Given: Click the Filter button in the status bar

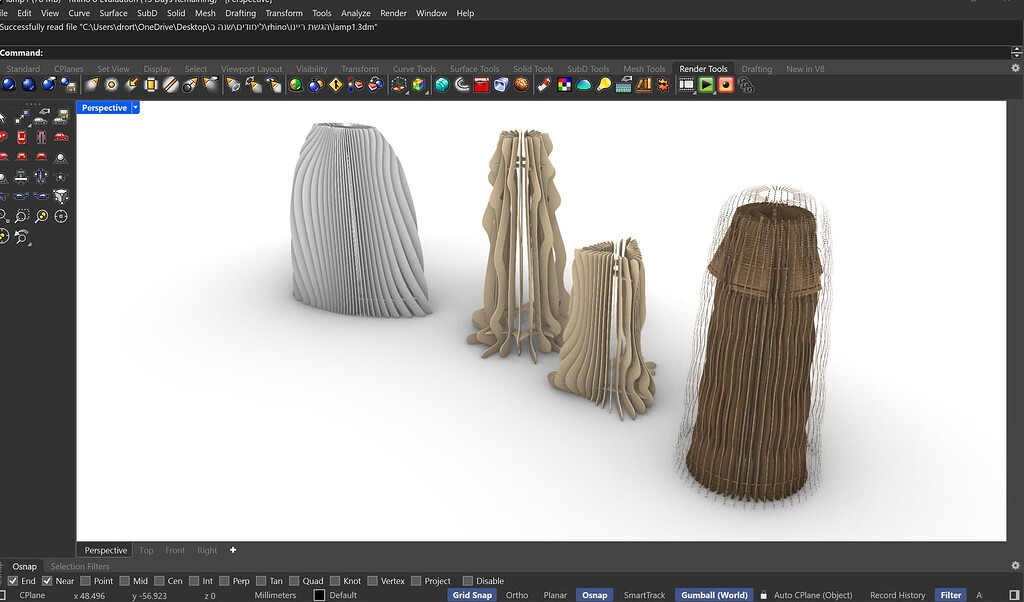Looking at the screenshot, I should pyautogui.click(x=950, y=595).
